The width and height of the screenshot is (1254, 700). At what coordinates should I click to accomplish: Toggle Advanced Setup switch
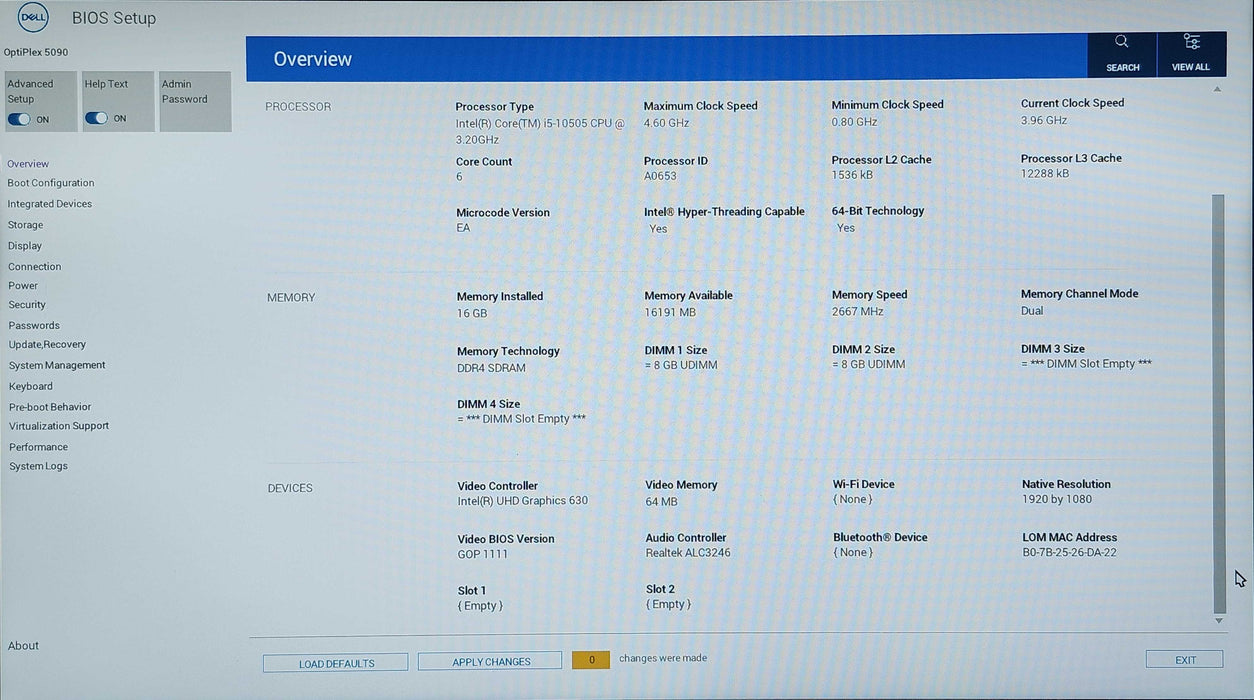click(x=18, y=119)
